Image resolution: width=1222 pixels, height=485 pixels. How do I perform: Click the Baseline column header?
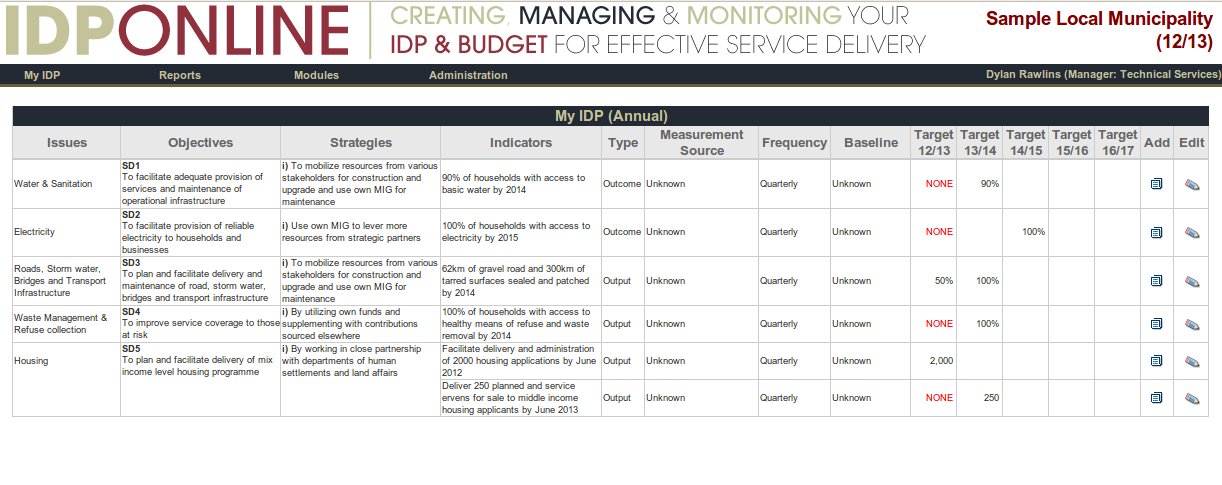pyautogui.click(x=871, y=143)
